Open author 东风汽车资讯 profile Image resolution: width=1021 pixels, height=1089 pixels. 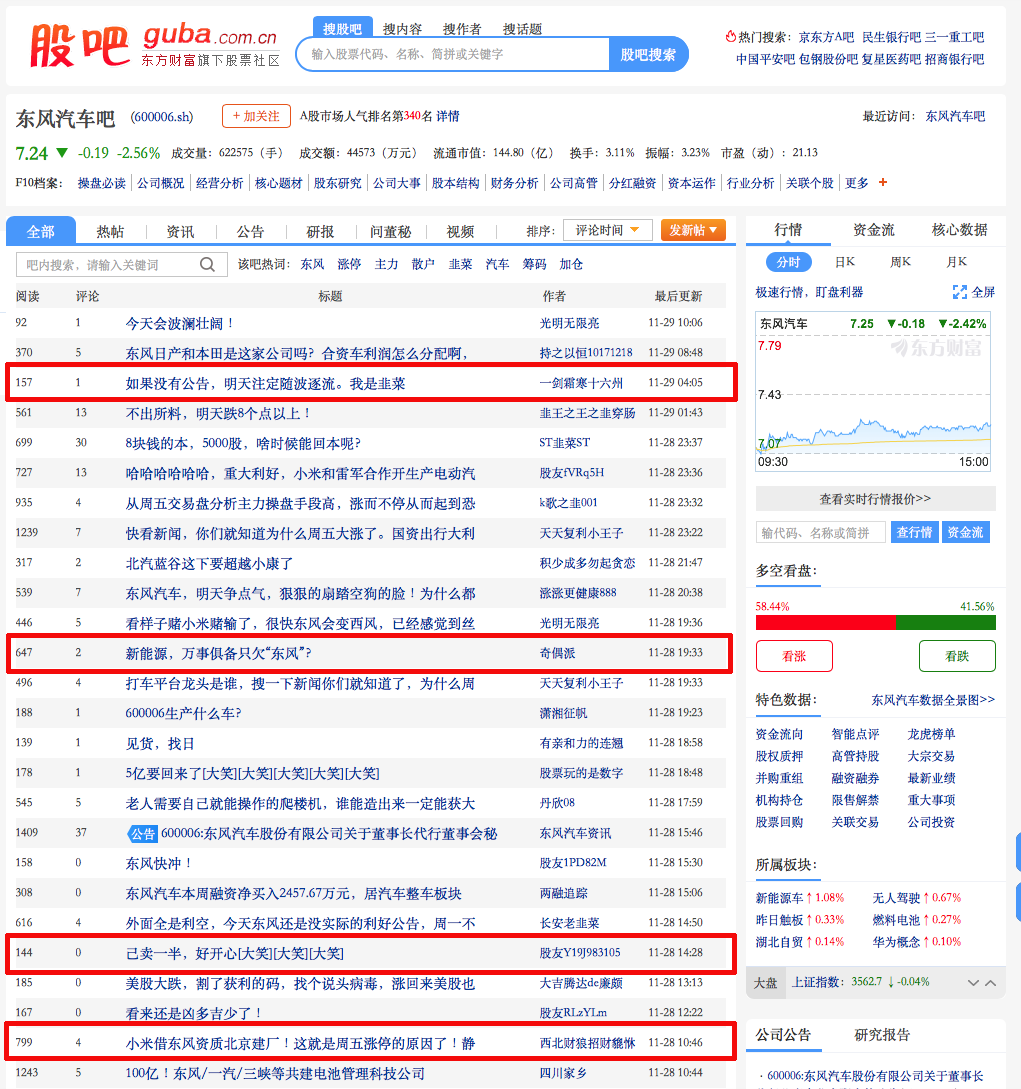576,833
